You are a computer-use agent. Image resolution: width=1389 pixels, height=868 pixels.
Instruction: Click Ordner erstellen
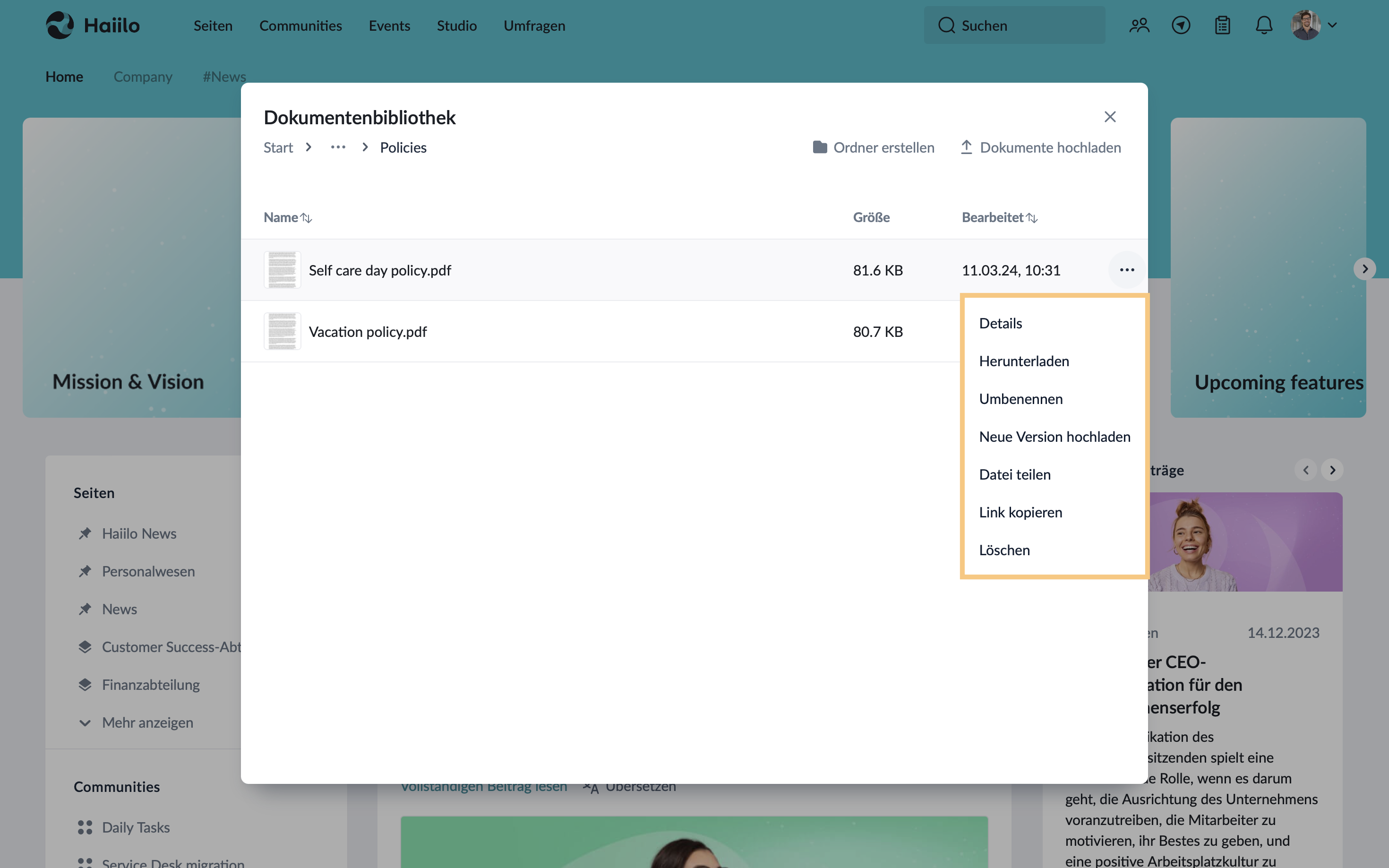(x=874, y=147)
